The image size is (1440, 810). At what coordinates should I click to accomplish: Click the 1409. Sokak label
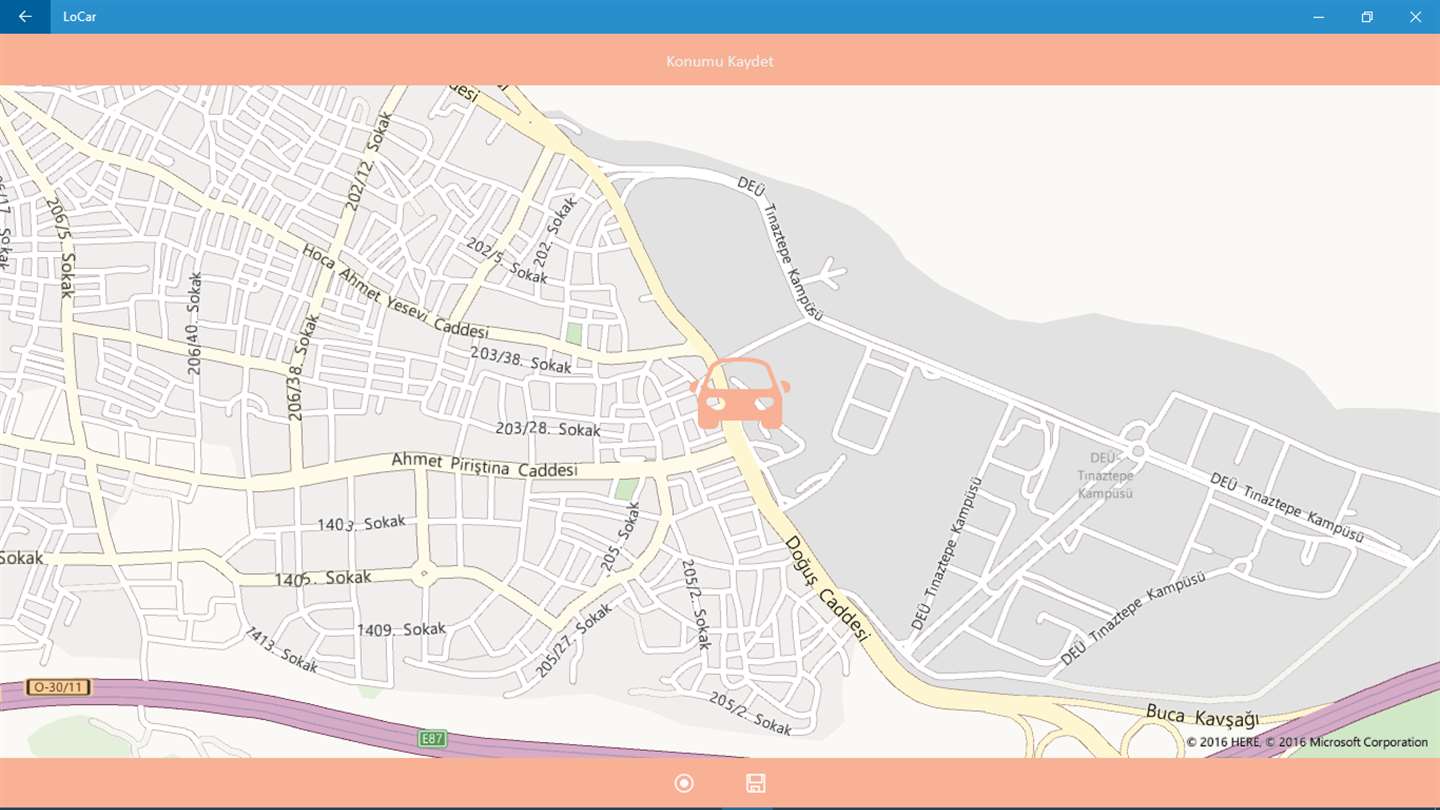click(401, 629)
